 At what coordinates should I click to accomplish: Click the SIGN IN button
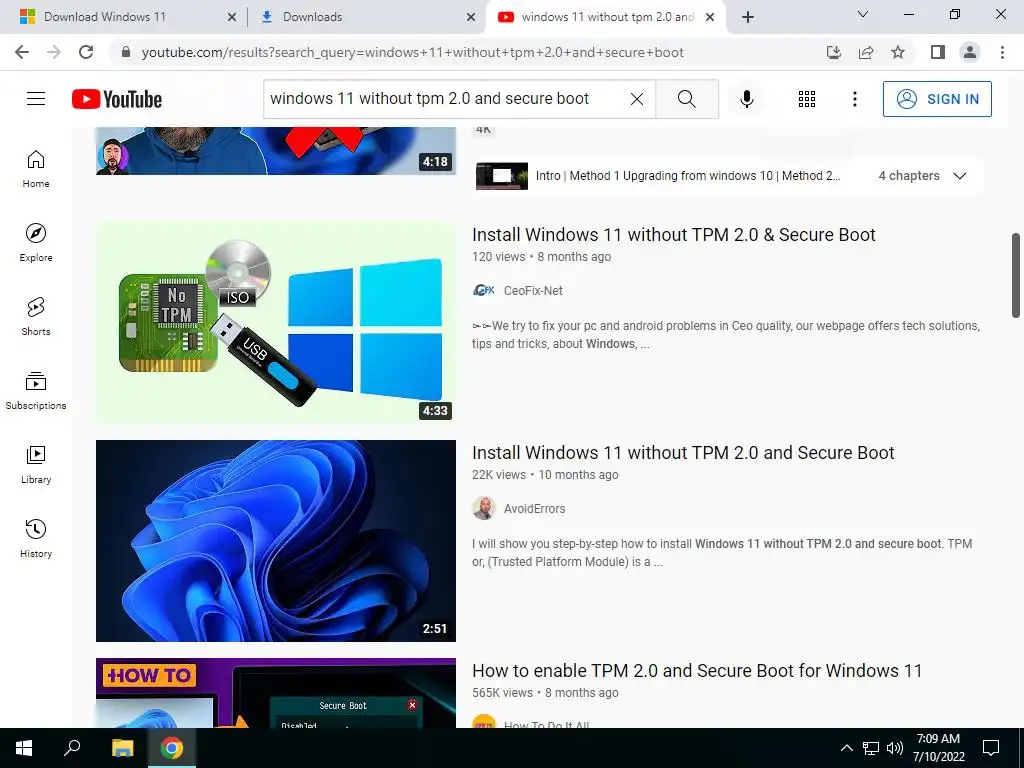pyautogui.click(x=937, y=99)
